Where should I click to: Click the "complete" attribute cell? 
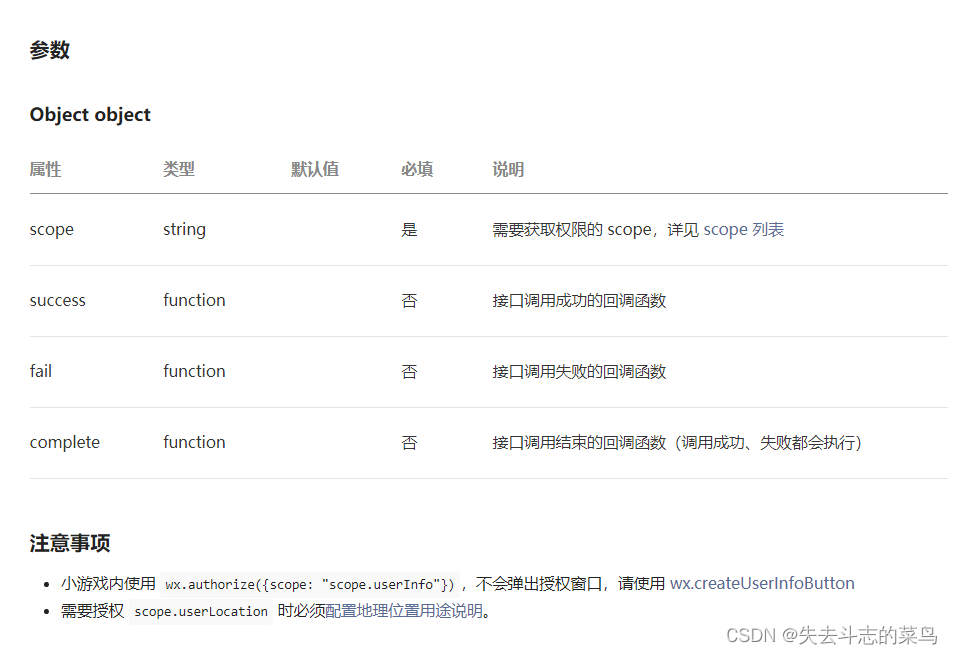coord(65,442)
